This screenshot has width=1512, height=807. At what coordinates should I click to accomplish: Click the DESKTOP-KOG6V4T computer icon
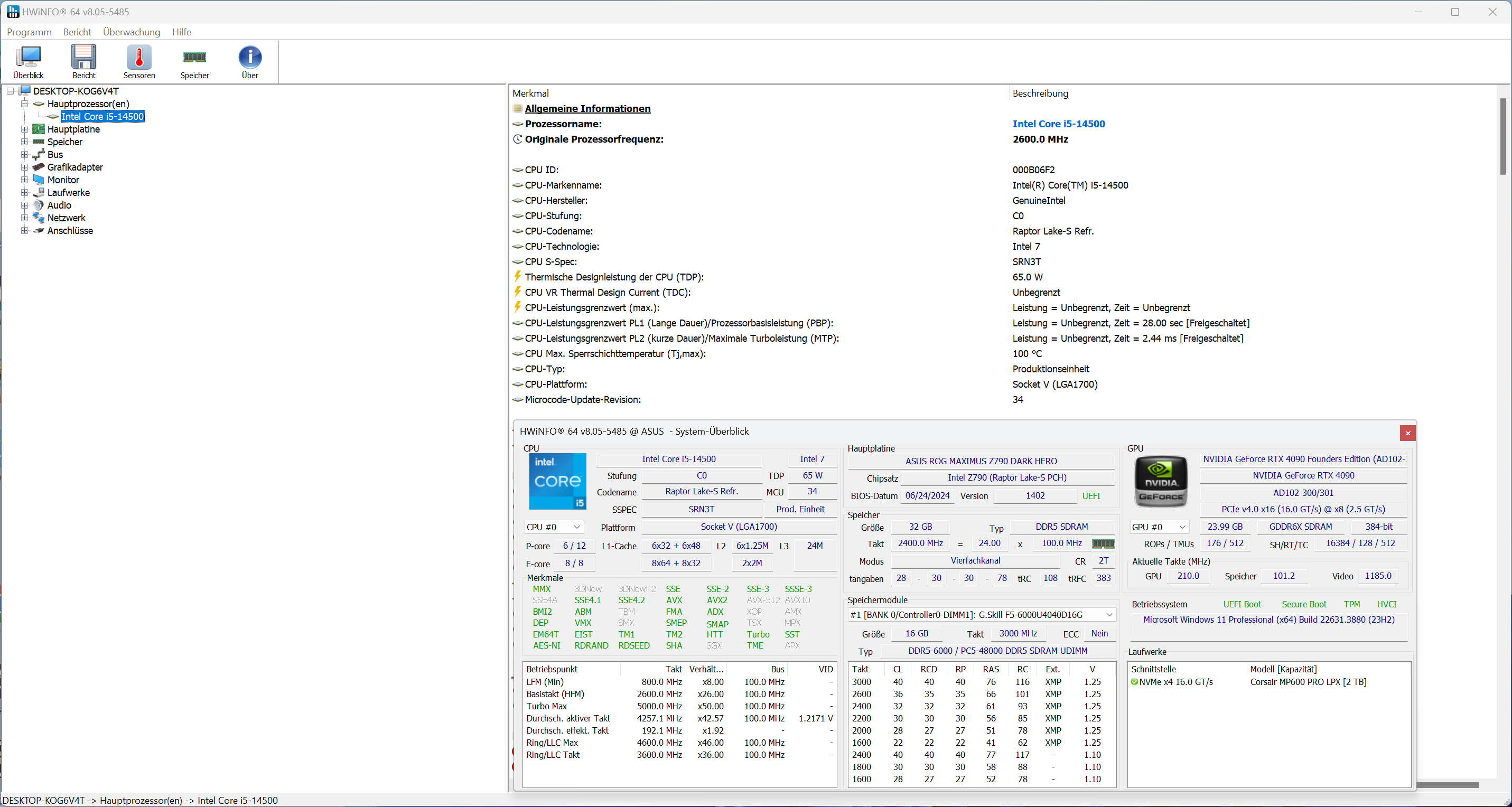(25, 91)
